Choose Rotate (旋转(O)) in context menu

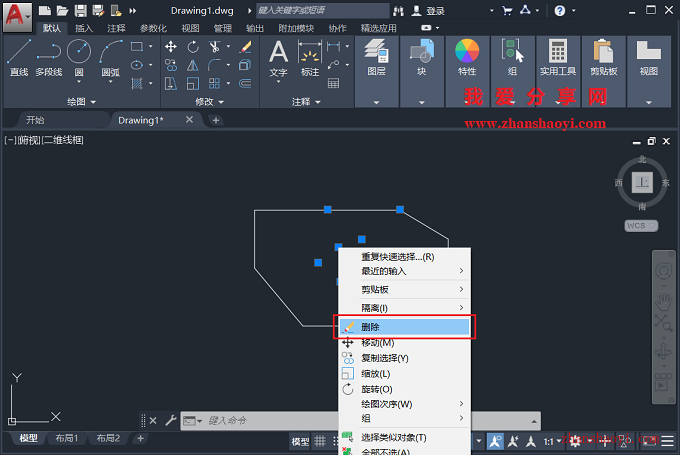[404, 389]
